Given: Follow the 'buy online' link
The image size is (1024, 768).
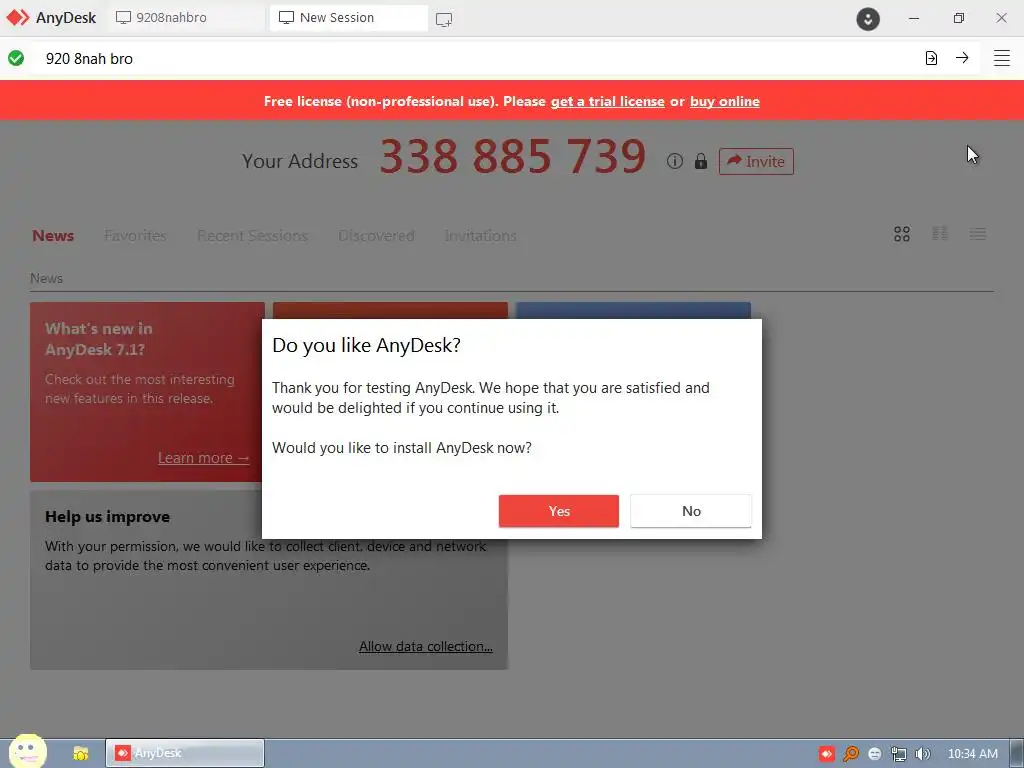Looking at the screenshot, I should (724, 101).
